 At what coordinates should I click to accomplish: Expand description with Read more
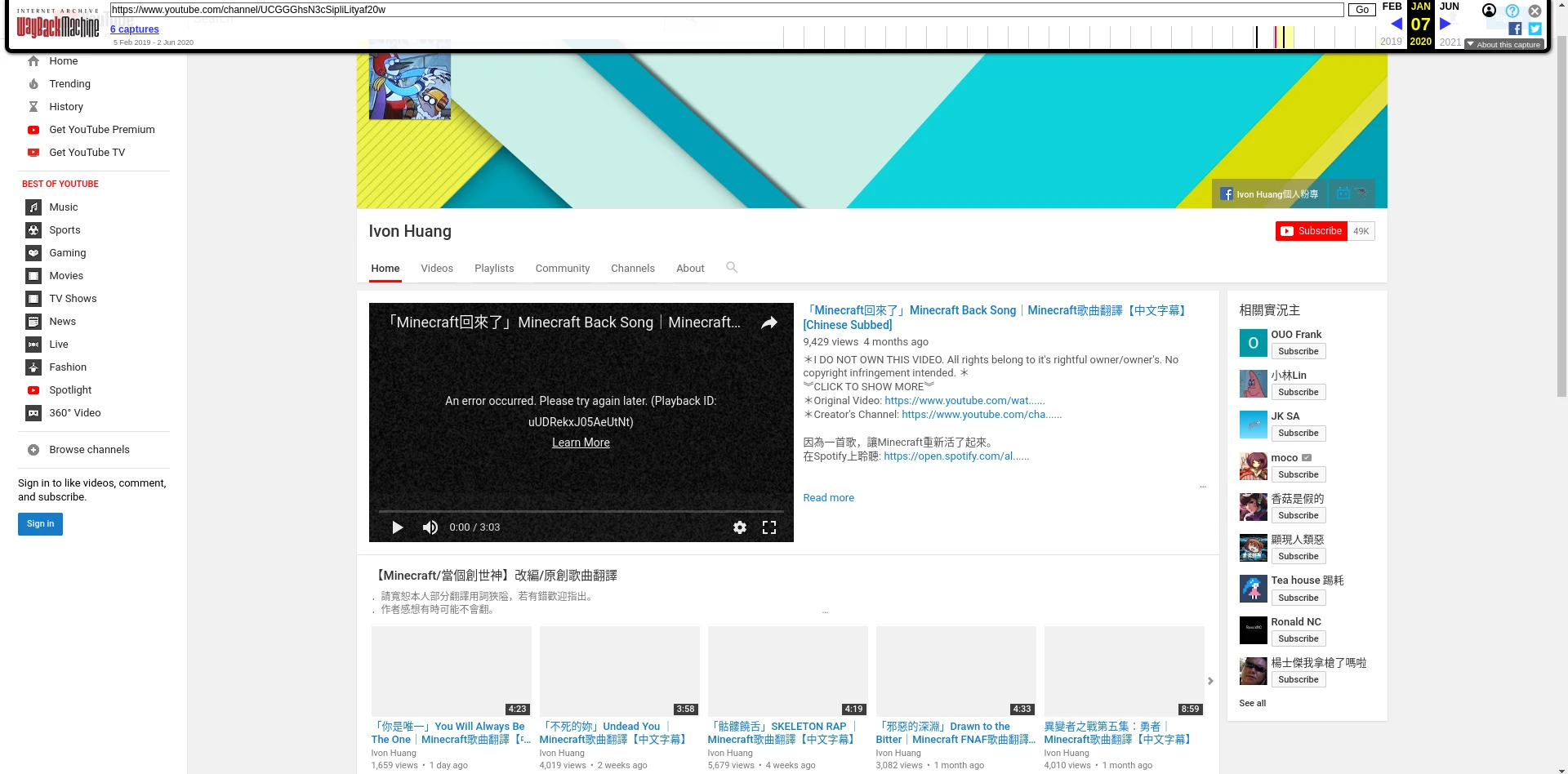point(828,498)
